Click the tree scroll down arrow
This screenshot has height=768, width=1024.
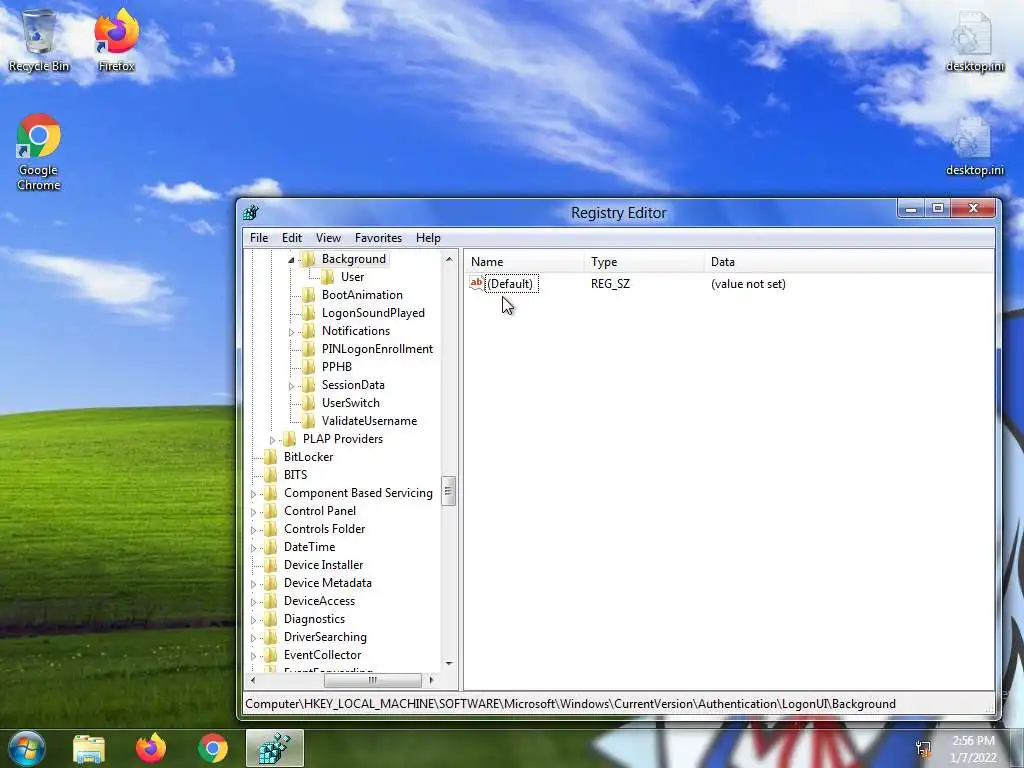(449, 664)
